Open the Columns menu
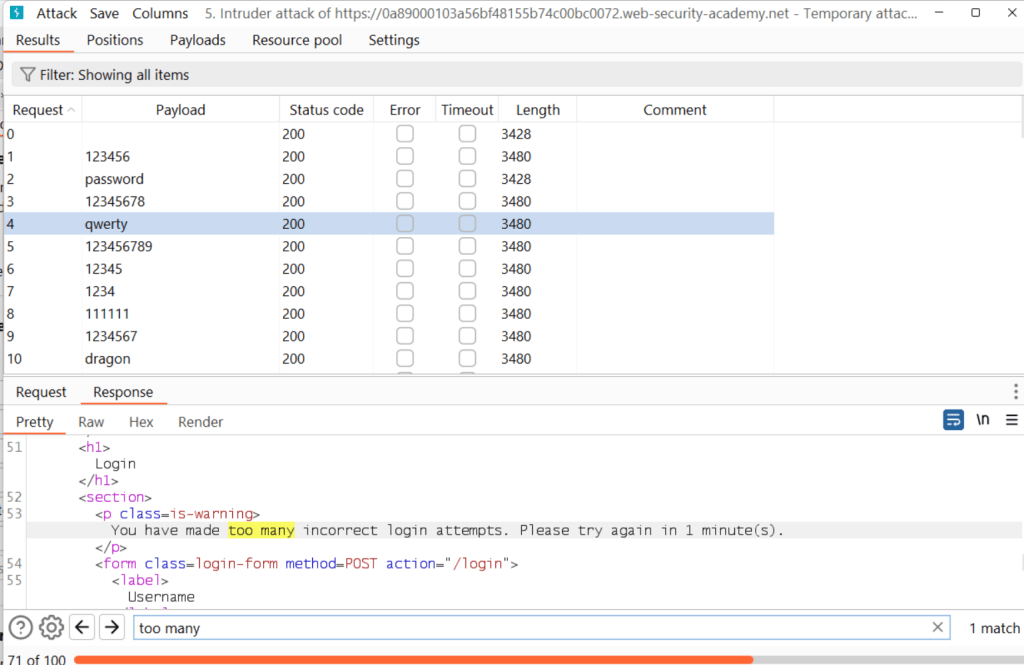The height and width of the screenshot is (665, 1024). [160, 13]
